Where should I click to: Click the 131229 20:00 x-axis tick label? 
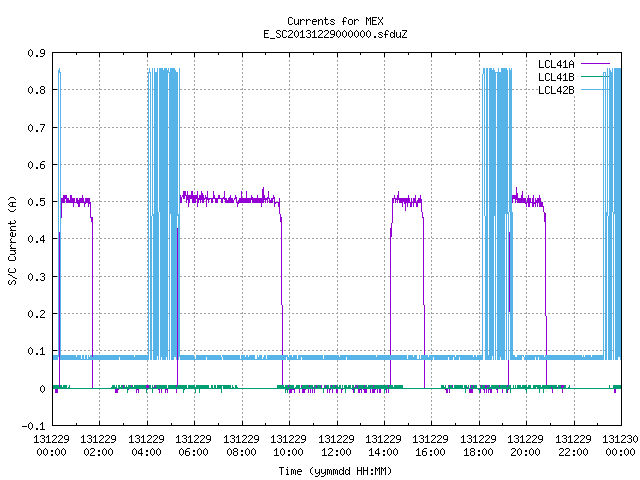[x=525, y=446]
